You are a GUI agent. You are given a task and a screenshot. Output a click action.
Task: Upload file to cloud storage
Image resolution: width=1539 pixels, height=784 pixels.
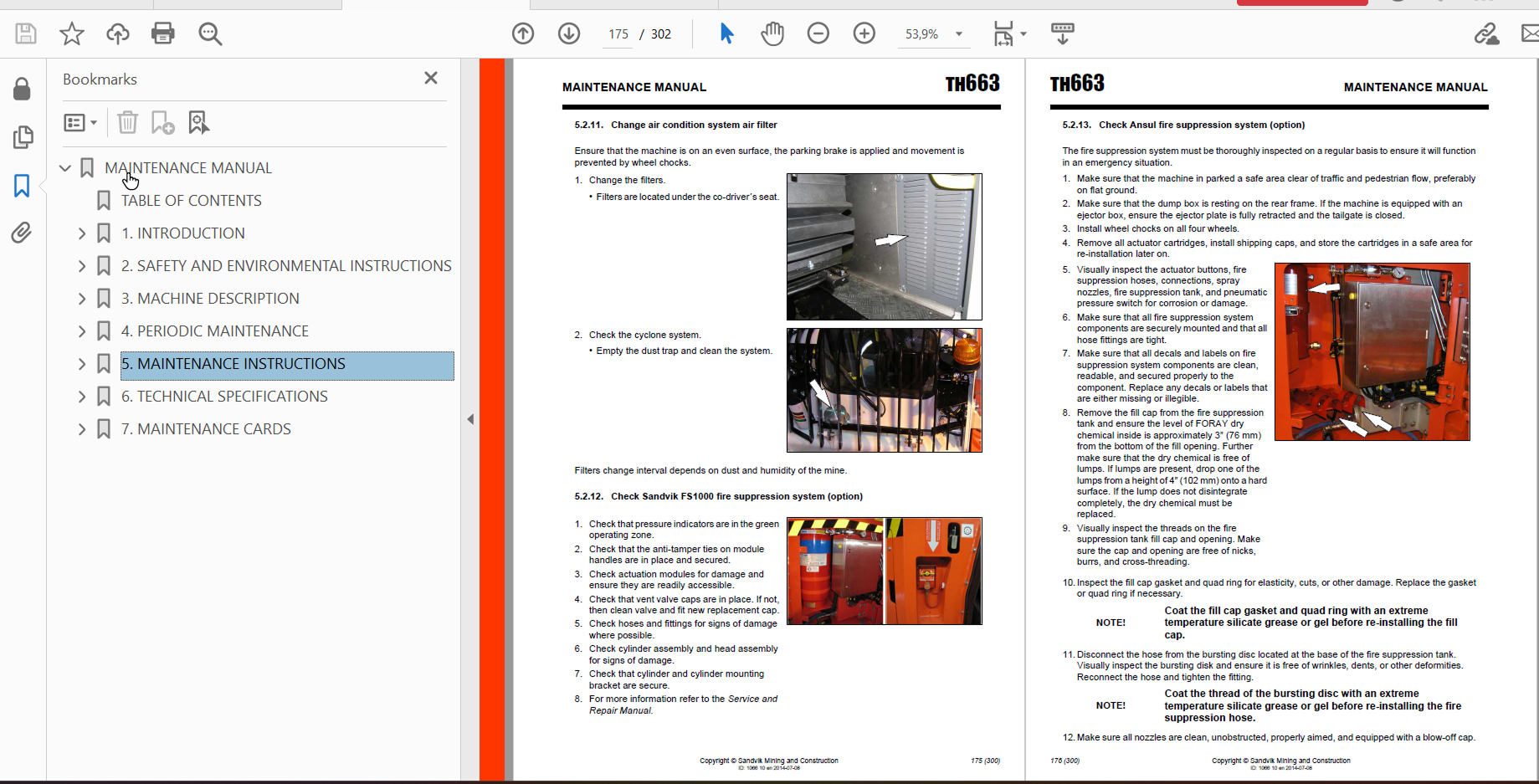tap(118, 33)
